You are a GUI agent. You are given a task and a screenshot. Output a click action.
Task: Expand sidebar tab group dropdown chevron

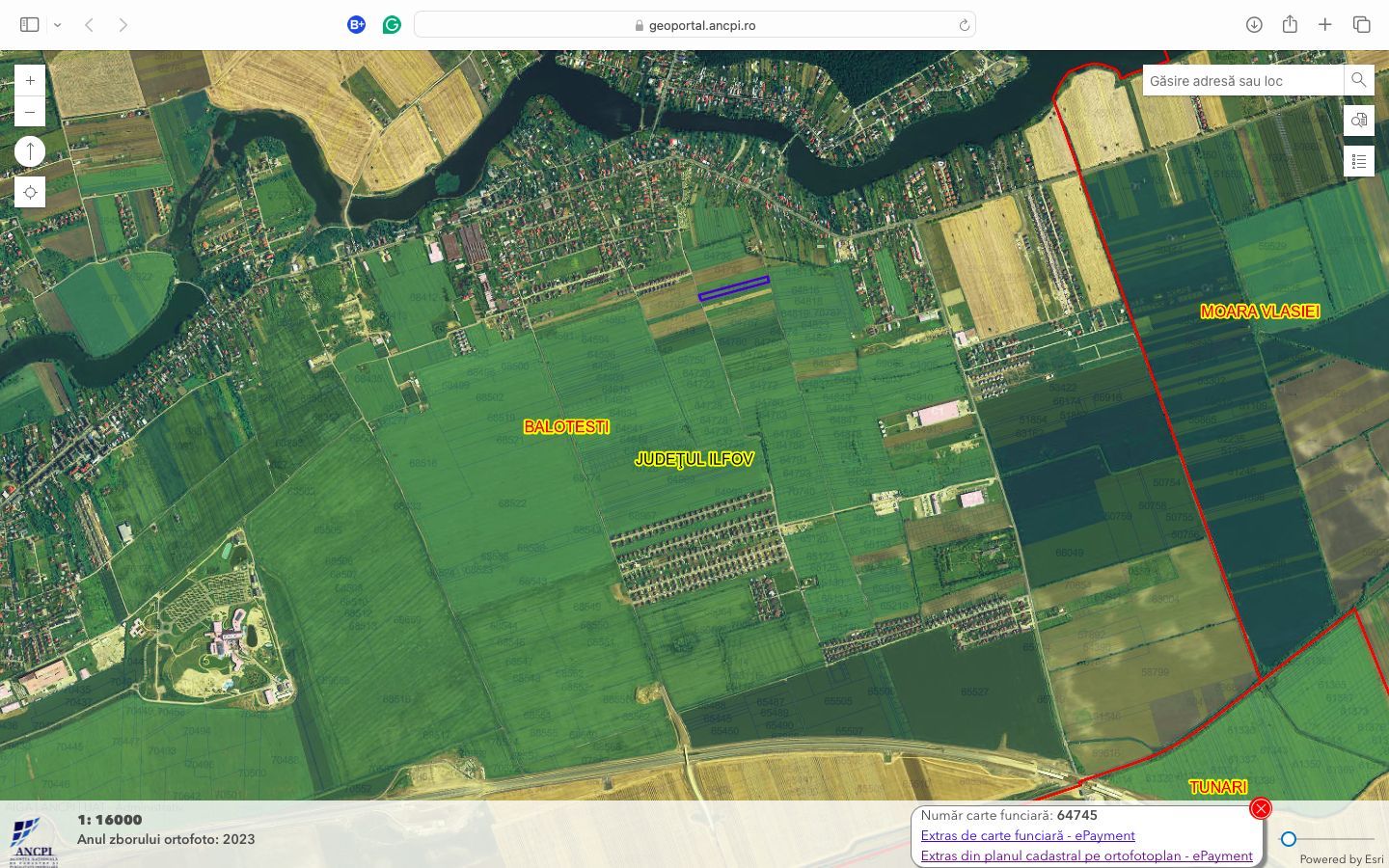pyautogui.click(x=58, y=25)
